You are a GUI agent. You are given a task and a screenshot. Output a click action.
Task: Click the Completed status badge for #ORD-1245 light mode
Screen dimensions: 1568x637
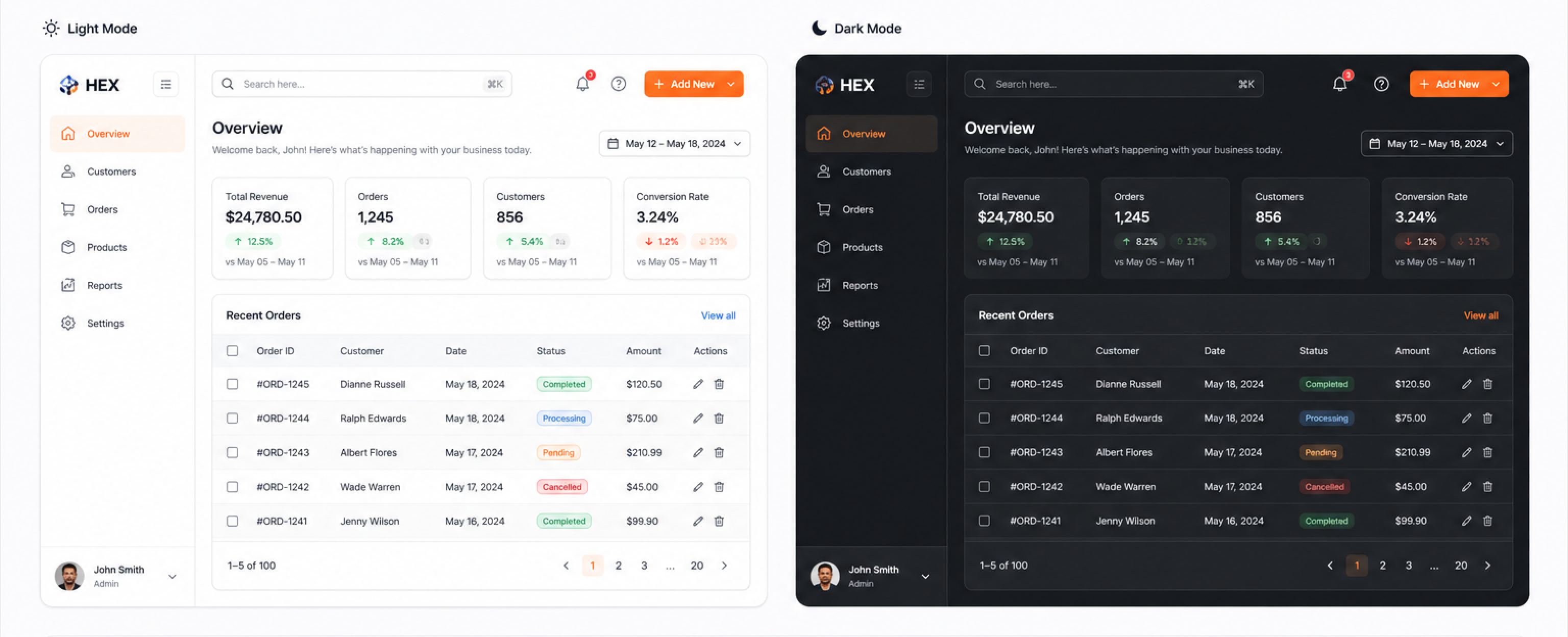[x=563, y=384]
